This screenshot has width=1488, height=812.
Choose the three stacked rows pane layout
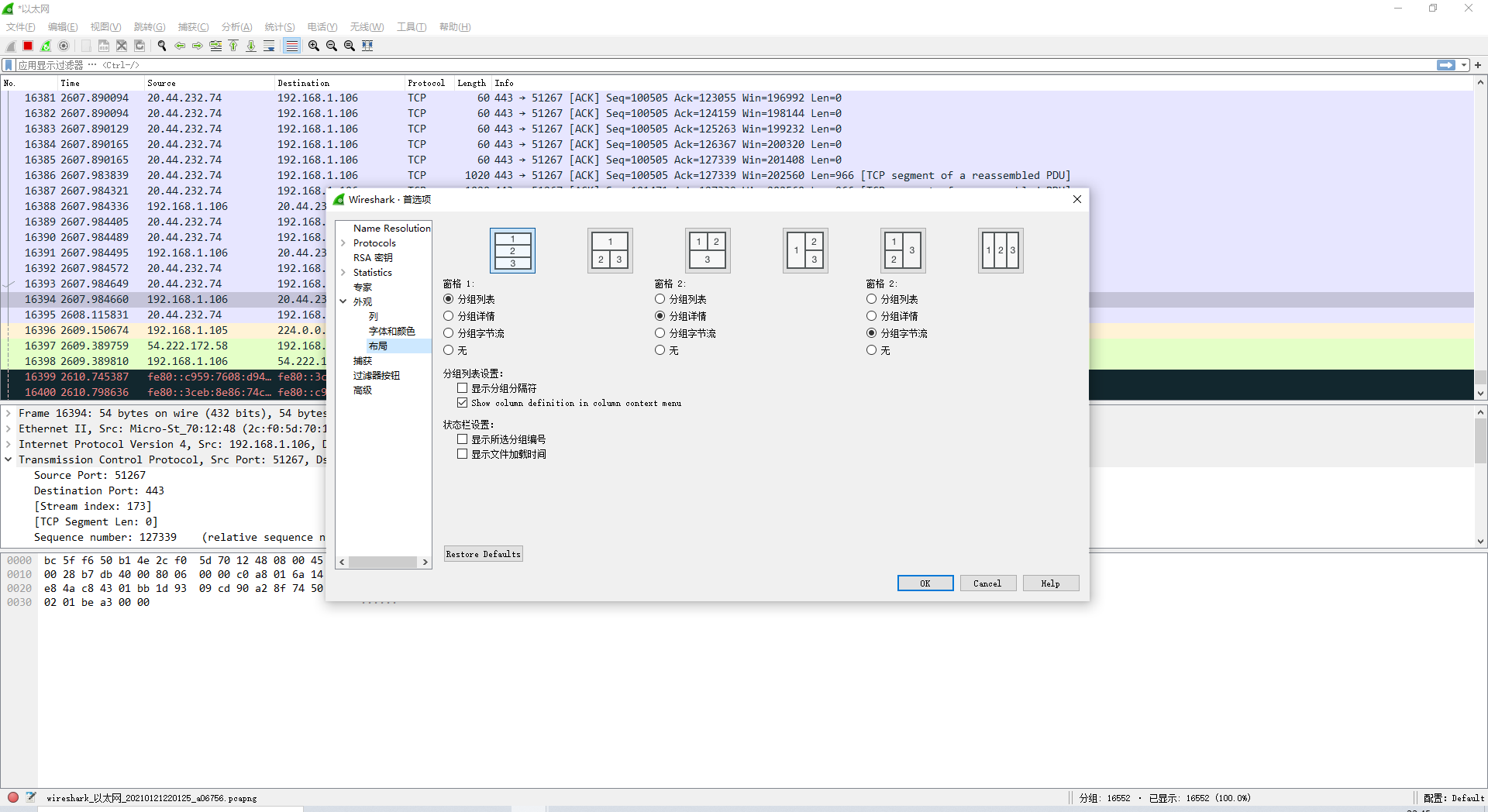pos(512,250)
